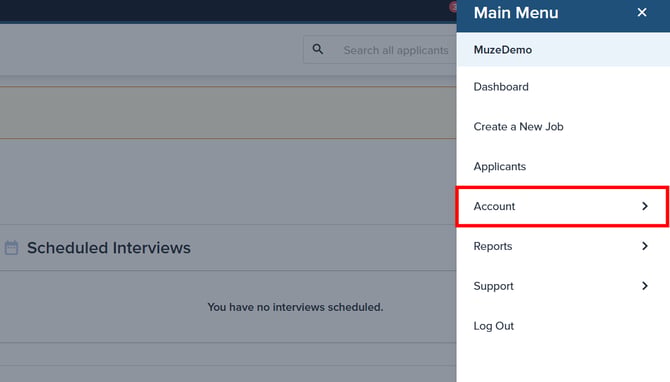670x382 pixels.
Task: Click Log Out in the menu
Action: 563,326
